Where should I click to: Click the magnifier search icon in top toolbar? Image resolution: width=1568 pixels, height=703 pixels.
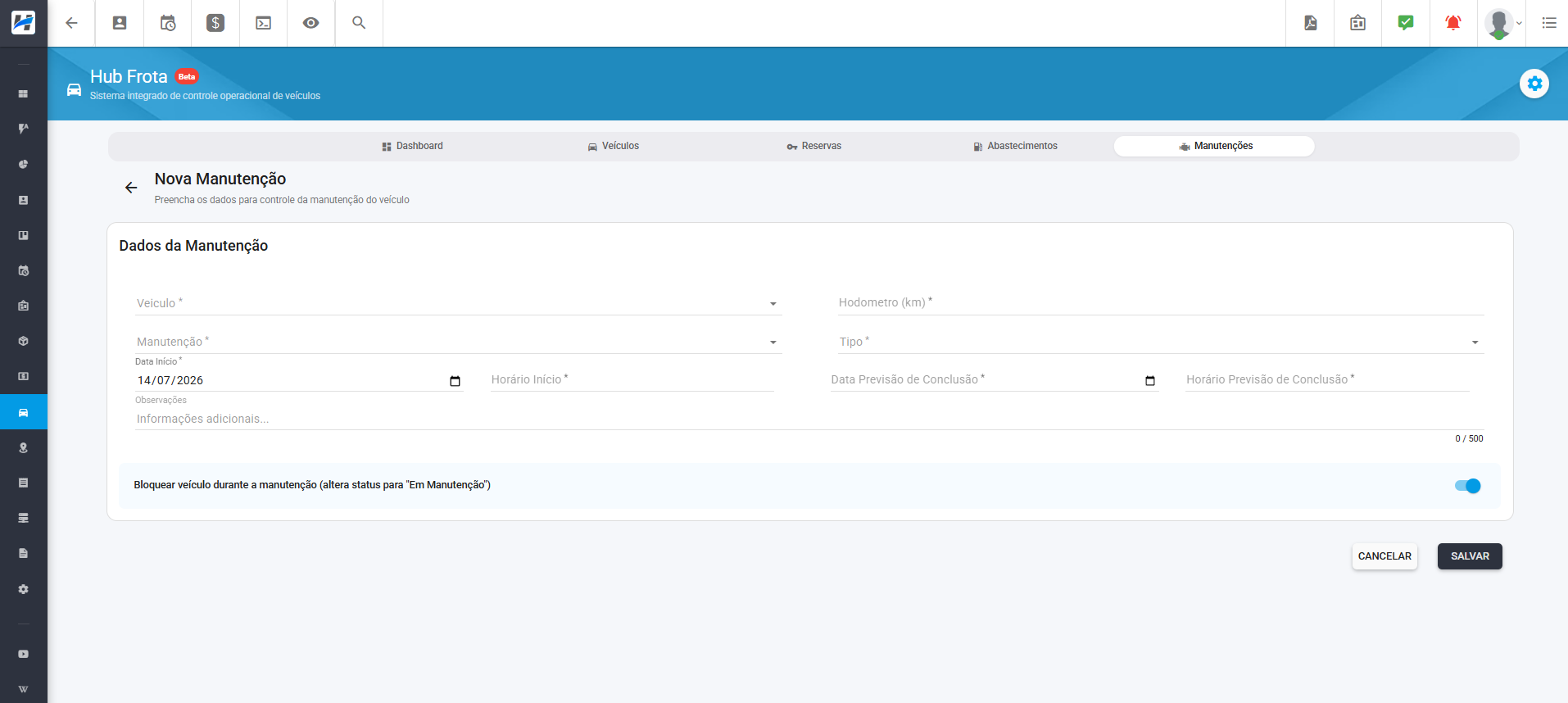[x=359, y=23]
